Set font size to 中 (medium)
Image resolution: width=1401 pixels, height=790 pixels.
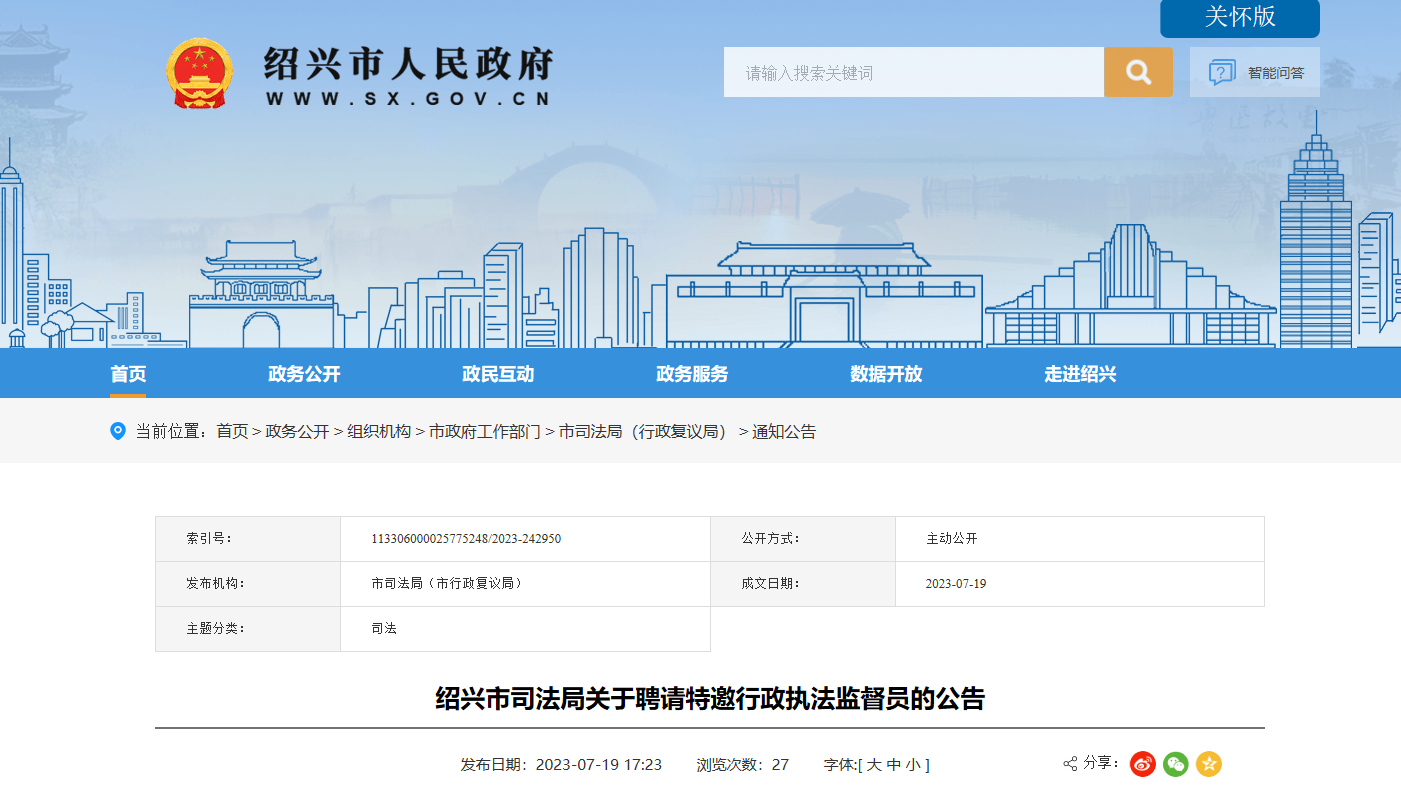[x=894, y=765]
